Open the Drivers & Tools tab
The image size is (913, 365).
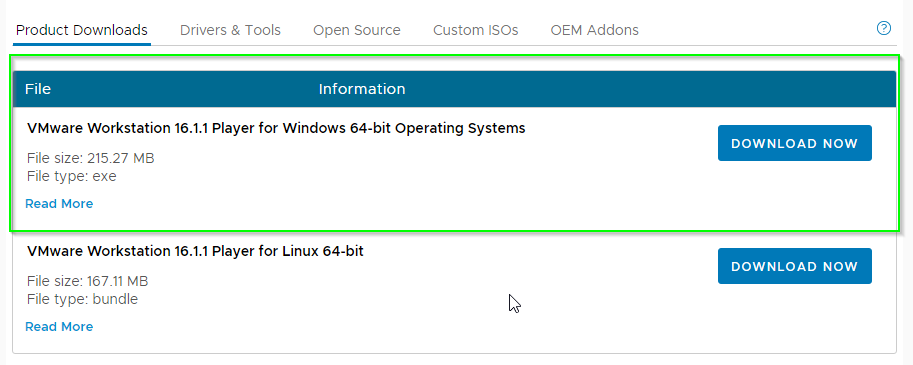230,30
